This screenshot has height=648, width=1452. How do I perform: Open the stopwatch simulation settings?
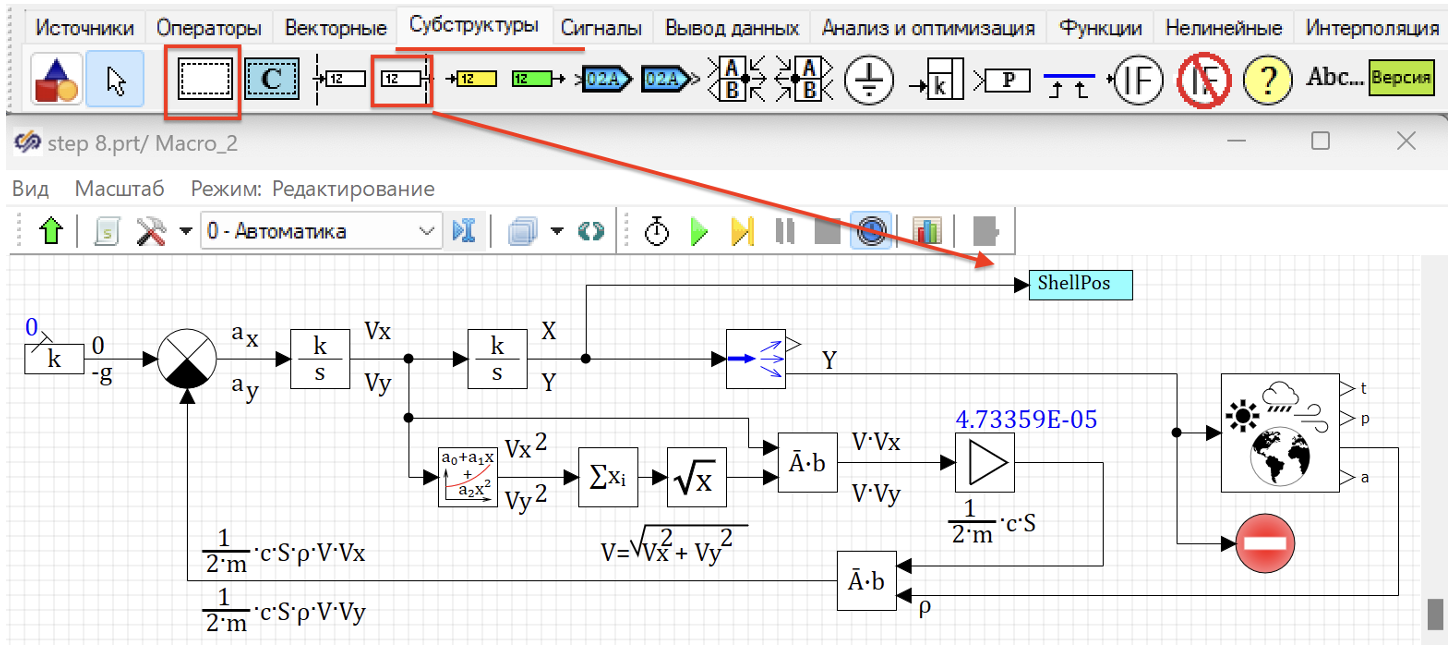point(656,231)
